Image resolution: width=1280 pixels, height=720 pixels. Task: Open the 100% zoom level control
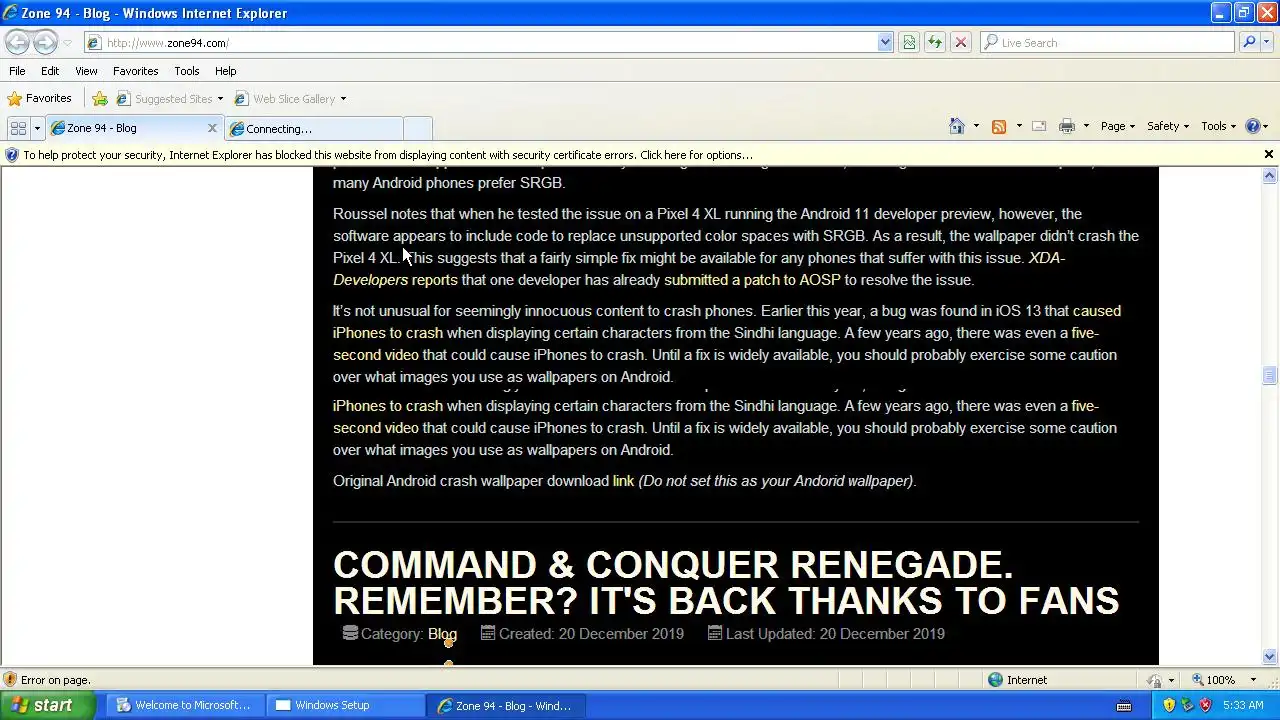tap(1223, 680)
